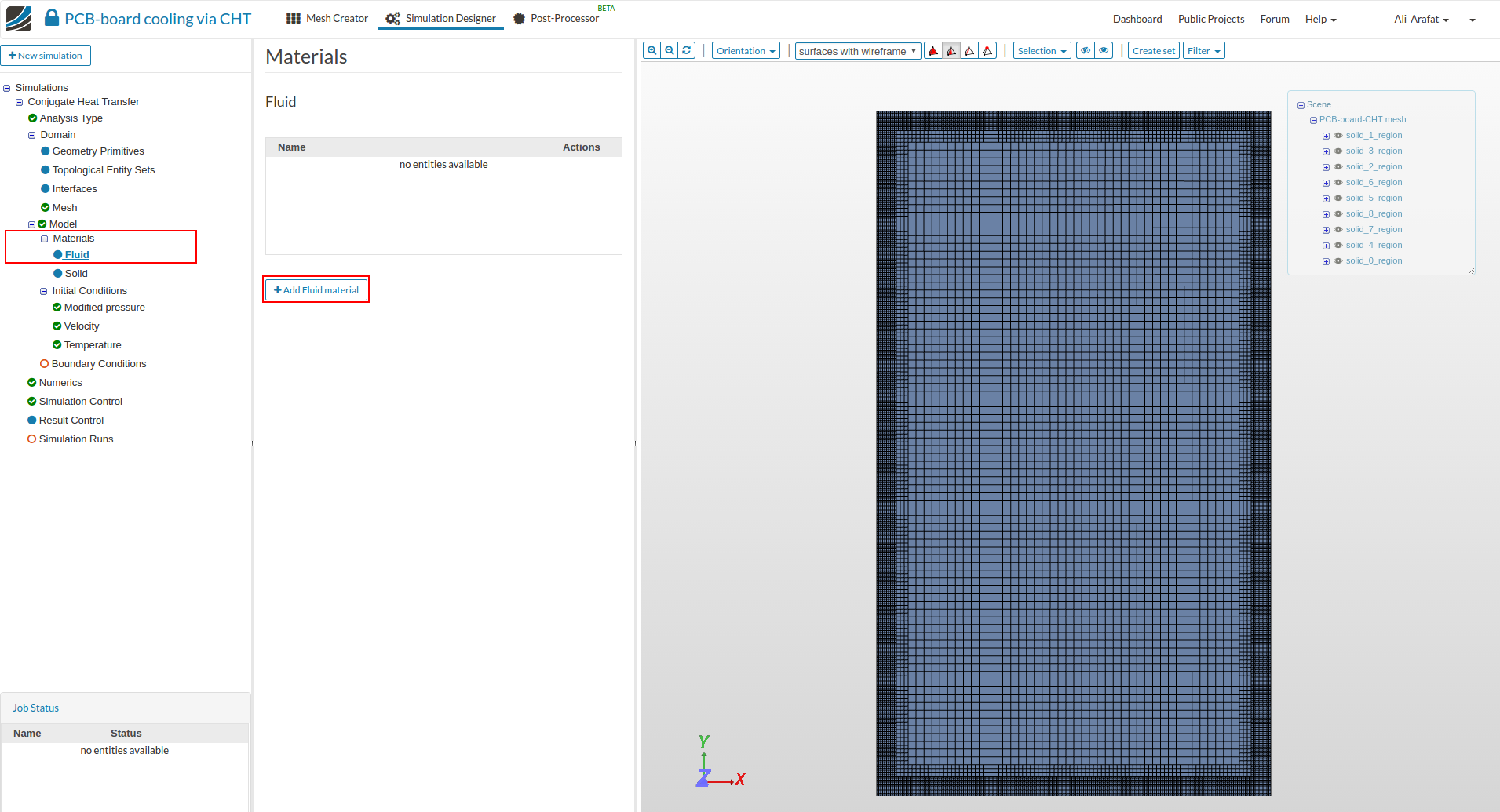The width and height of the screenshot is (1500, 812).
Task: Select Temperature under Initial Conditions
Action: click(93, 345)
